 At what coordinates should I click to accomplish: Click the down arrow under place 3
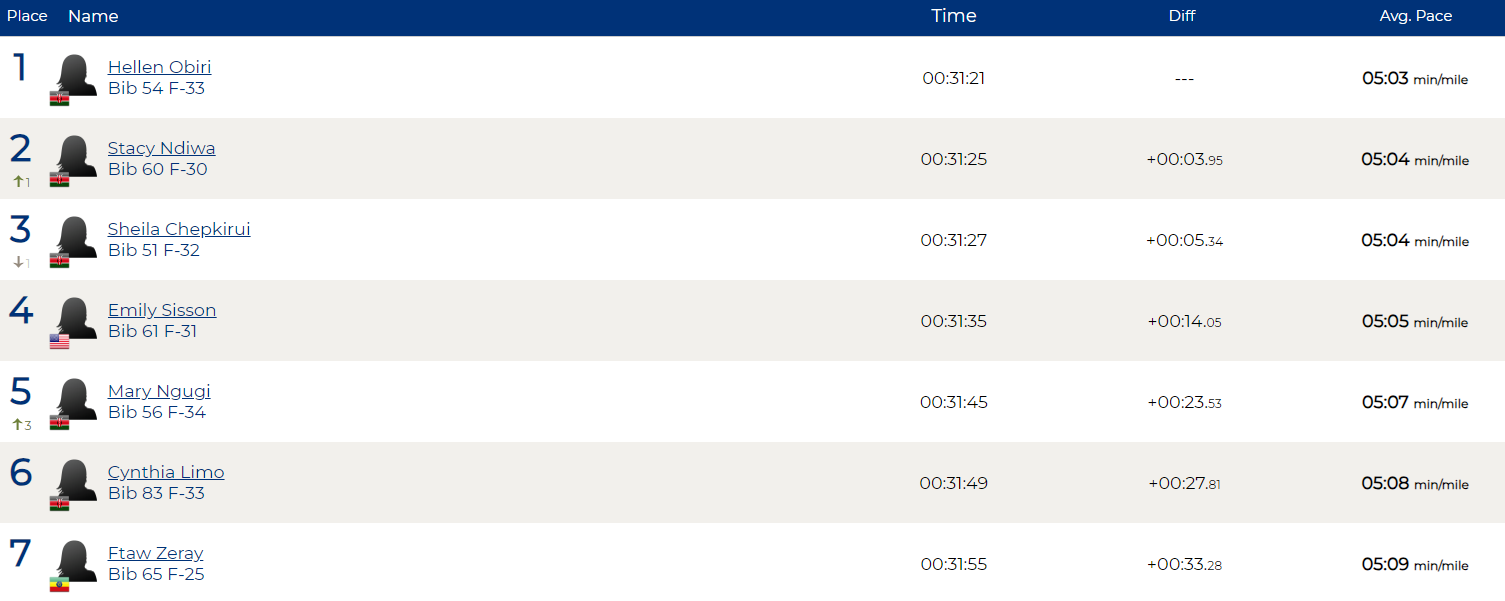[18, 263]
